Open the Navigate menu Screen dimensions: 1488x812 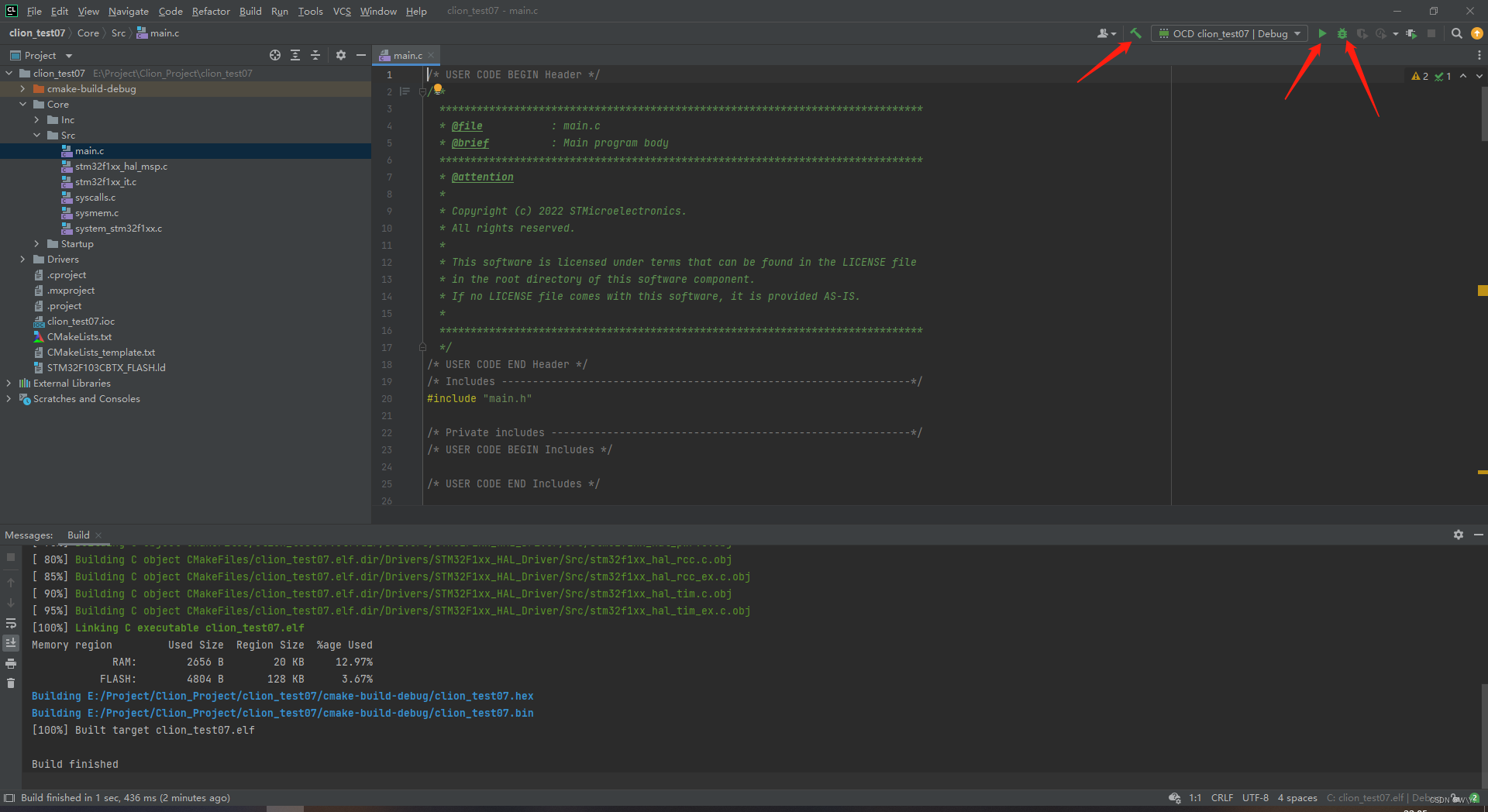coord(128,11)
